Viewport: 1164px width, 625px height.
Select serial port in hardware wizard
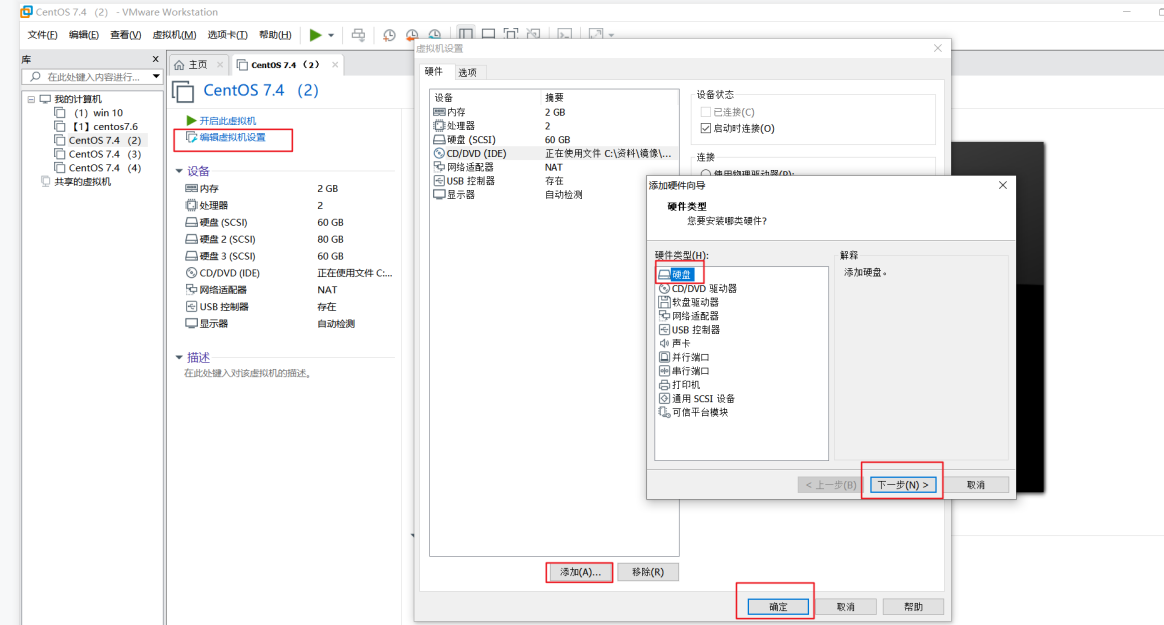pyautogui.click(x=684, y=371)
